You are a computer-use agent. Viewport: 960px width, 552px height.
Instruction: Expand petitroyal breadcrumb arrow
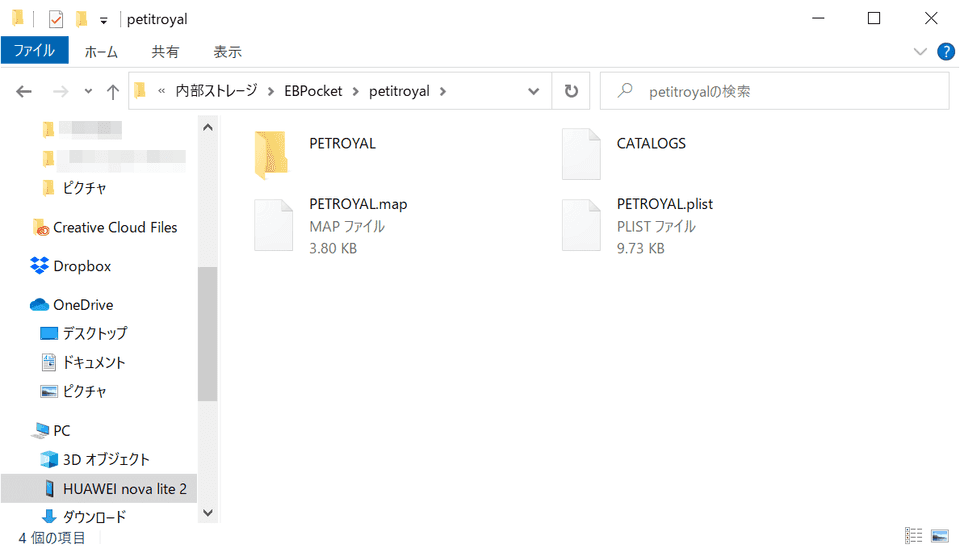coord(443,91)
